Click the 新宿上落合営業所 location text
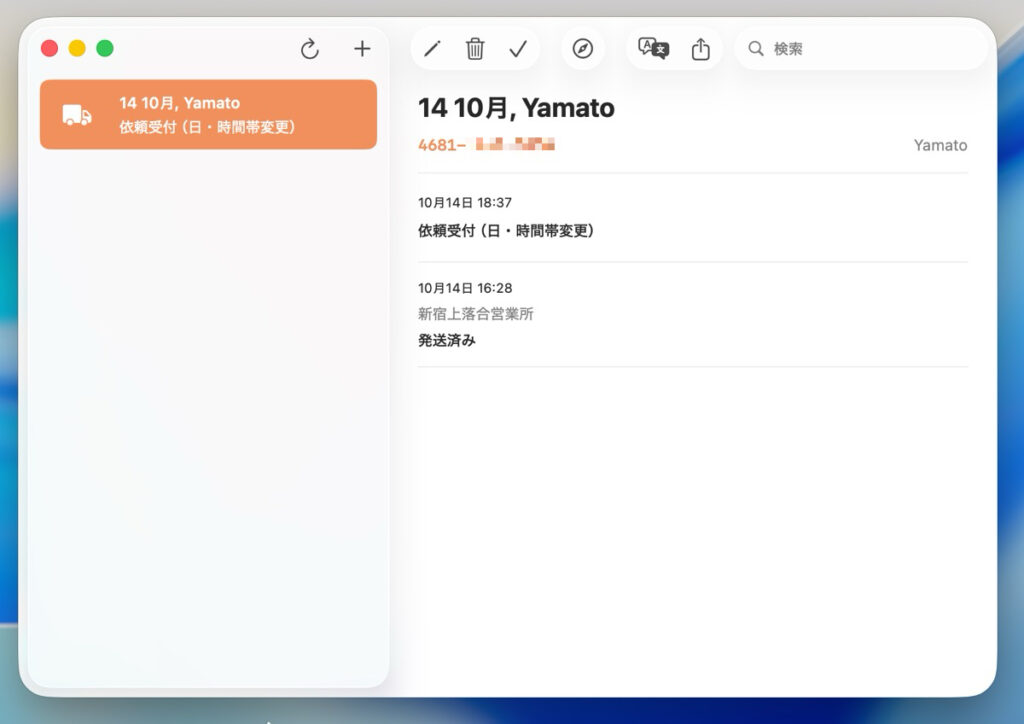 pos(476,314)
